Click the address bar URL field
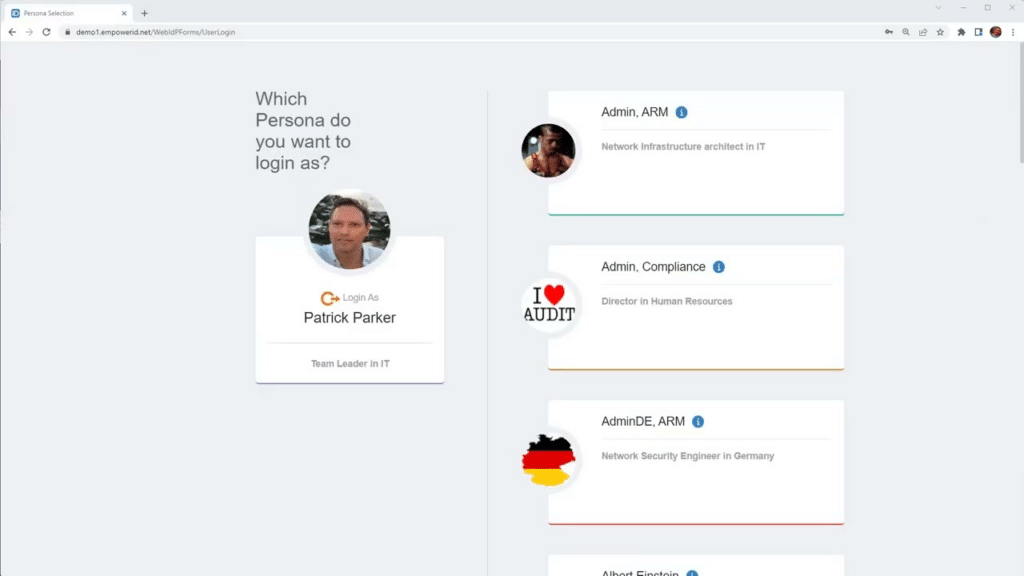 (400, 32)
